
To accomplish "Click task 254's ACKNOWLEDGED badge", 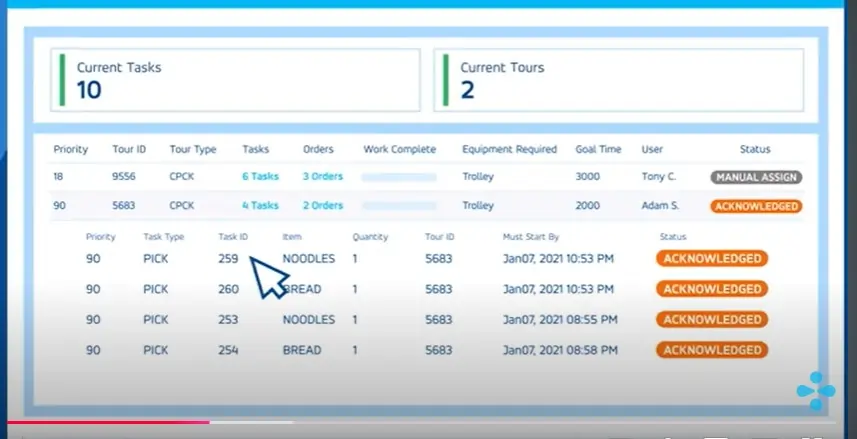I will click(x=712, y=350).
